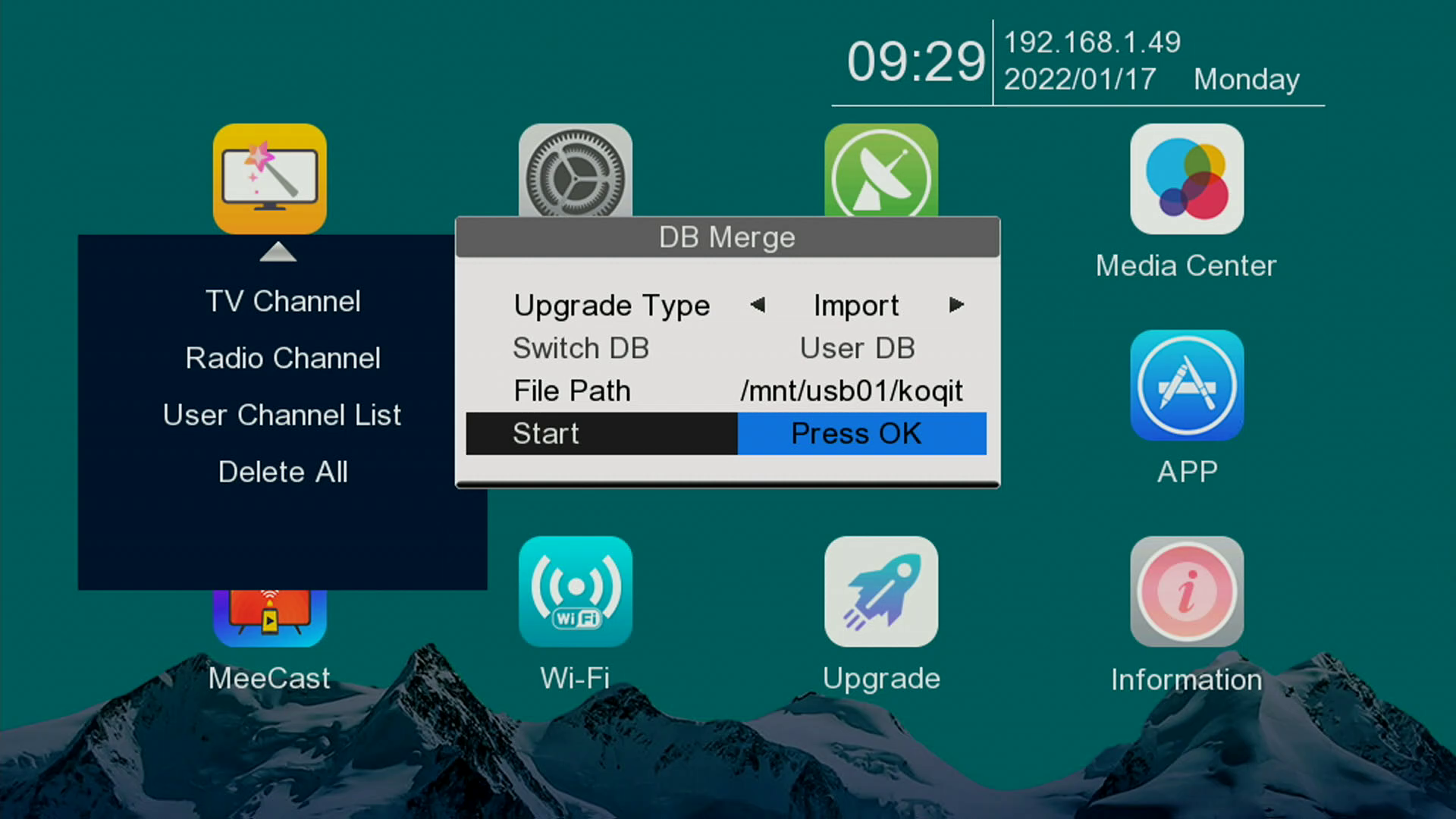Collapse submenu with the up triangle

coord(278,252)
